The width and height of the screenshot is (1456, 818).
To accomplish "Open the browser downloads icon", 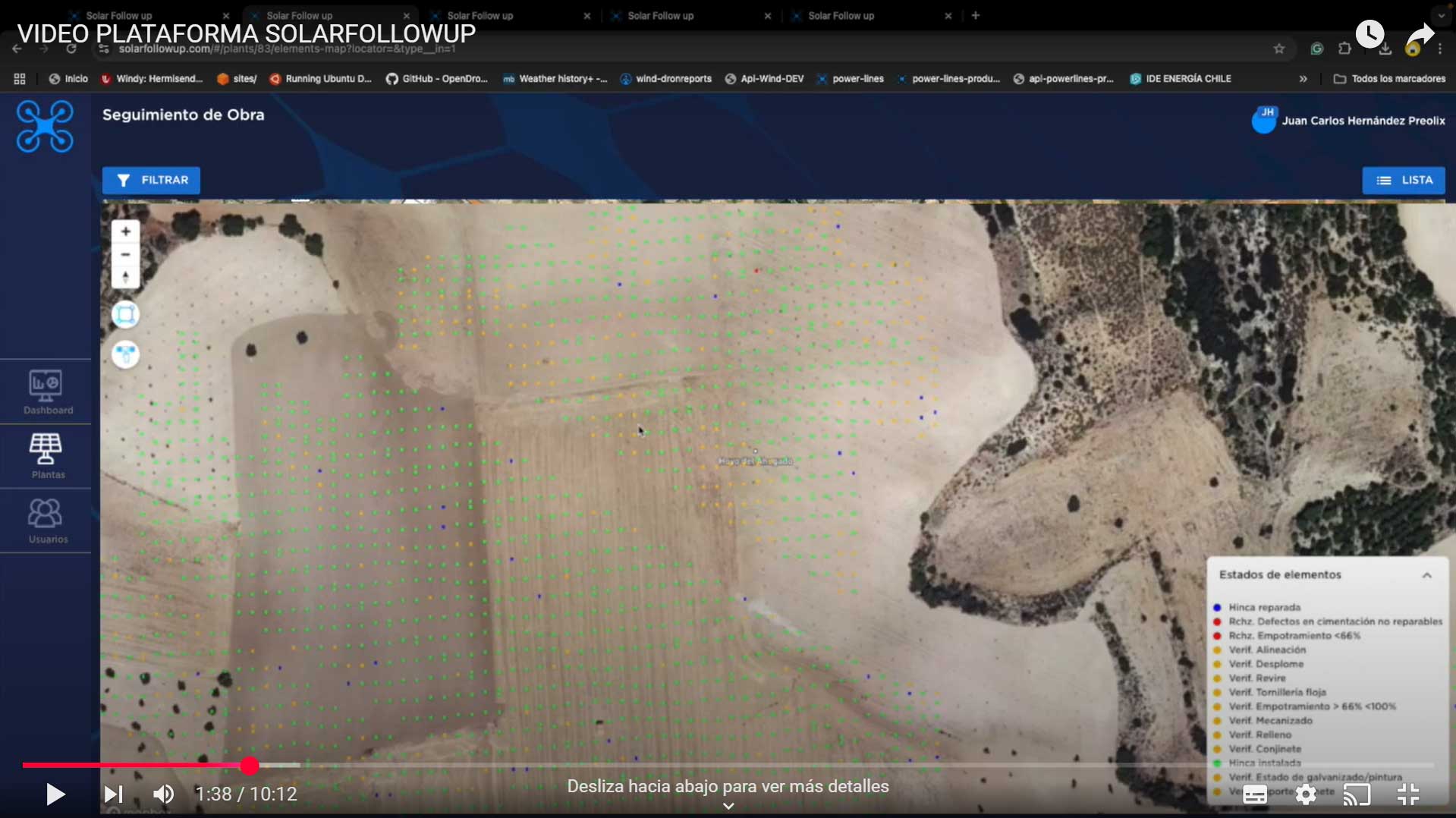I will (1385, 49).
